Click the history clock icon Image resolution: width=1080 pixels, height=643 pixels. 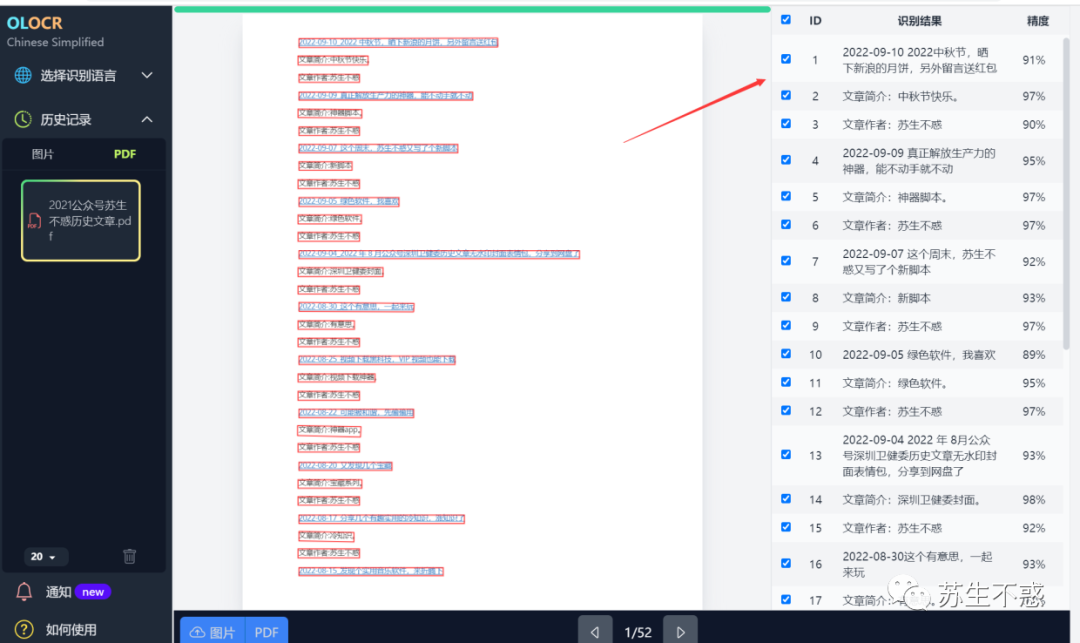pyautogui.click(x=23, y=119)
